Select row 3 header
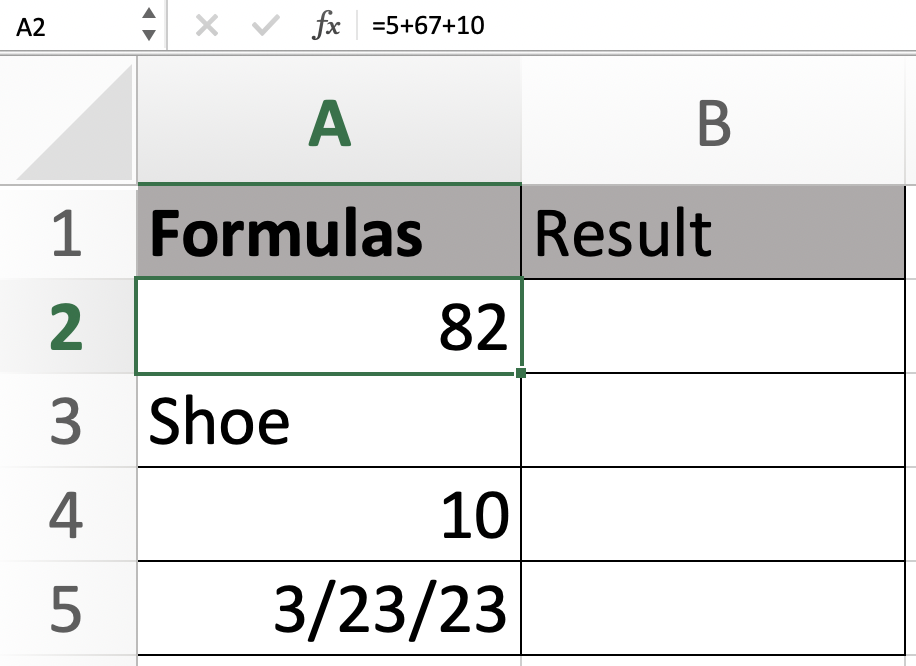 click(x=66, y=421)
